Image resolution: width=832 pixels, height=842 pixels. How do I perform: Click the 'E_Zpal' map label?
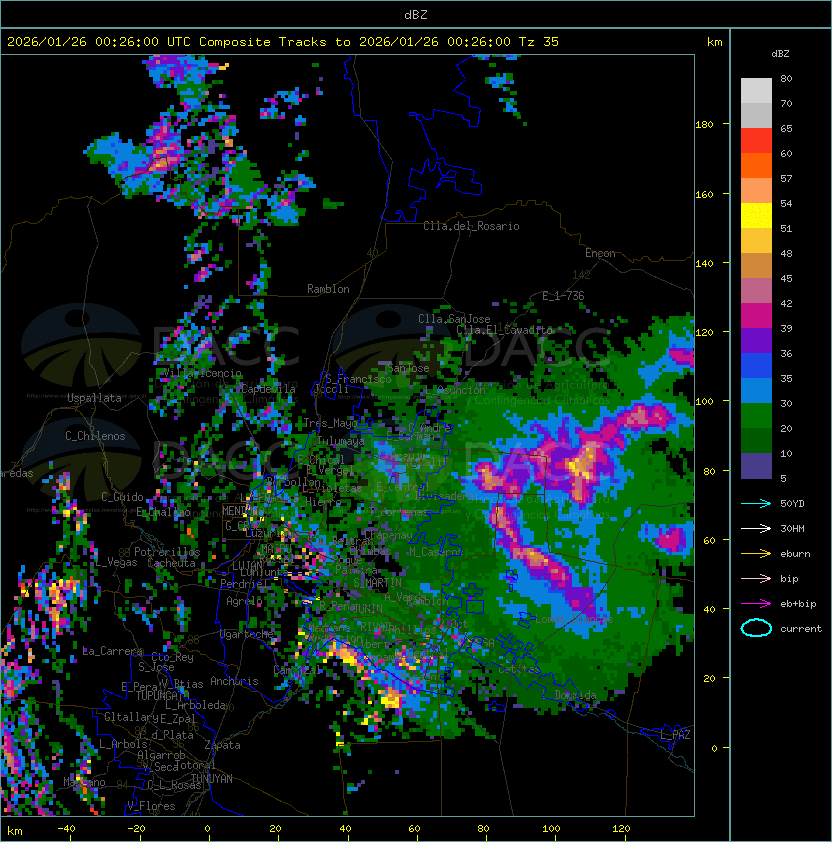point(177,718)
